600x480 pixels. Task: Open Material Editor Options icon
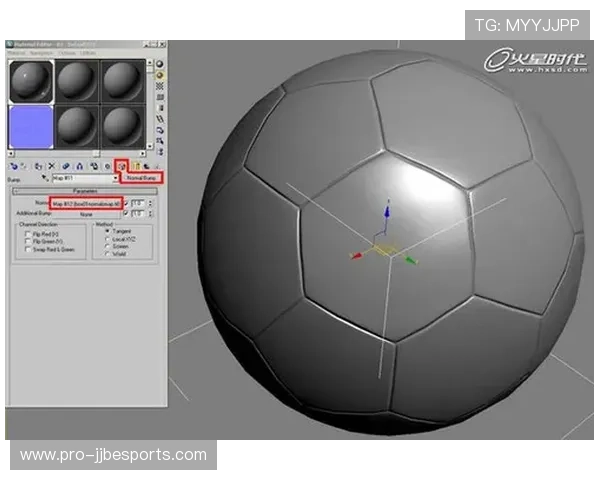pyautogui.click(x=160, y=131)
